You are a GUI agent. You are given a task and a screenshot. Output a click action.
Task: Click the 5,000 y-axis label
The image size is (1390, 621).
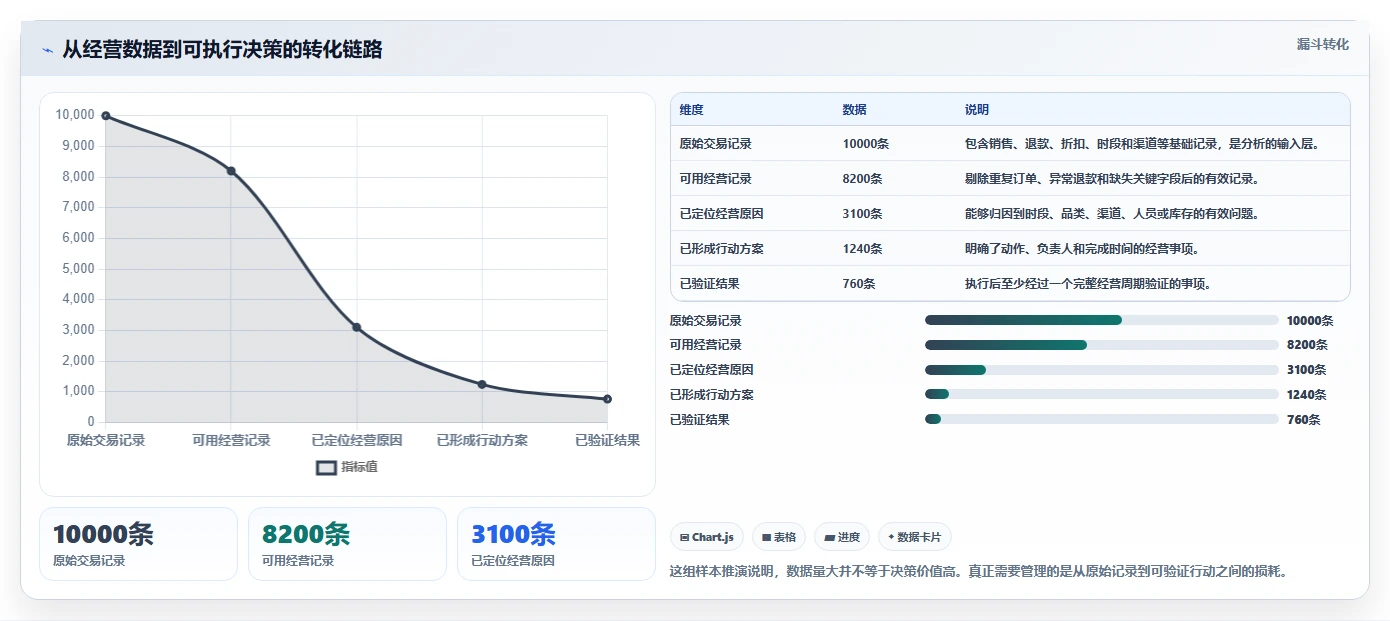click(78, 269)
